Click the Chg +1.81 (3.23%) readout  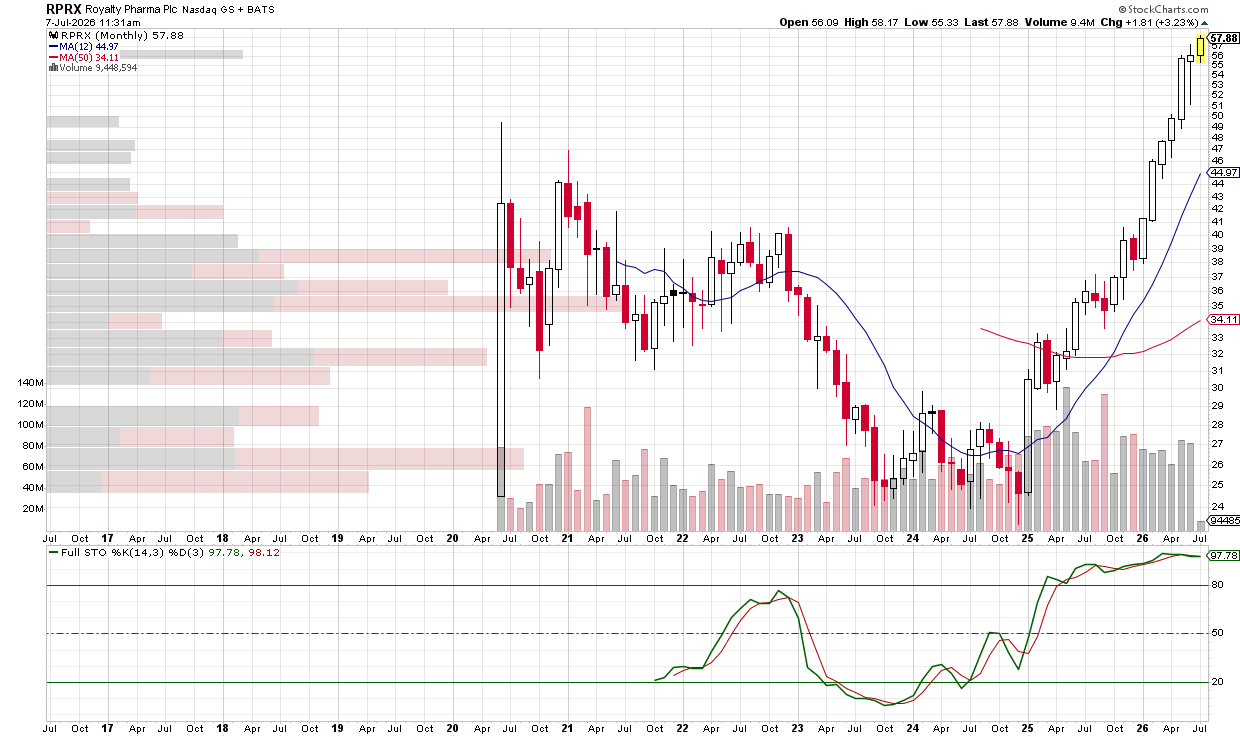[x=1155, y=22]
